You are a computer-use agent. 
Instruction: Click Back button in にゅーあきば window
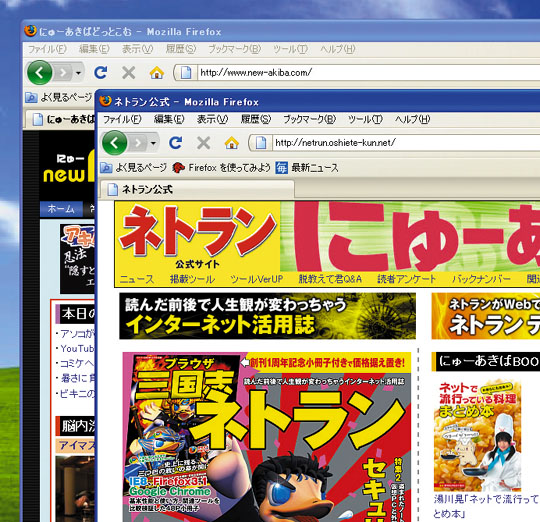(x=40, y=72)
